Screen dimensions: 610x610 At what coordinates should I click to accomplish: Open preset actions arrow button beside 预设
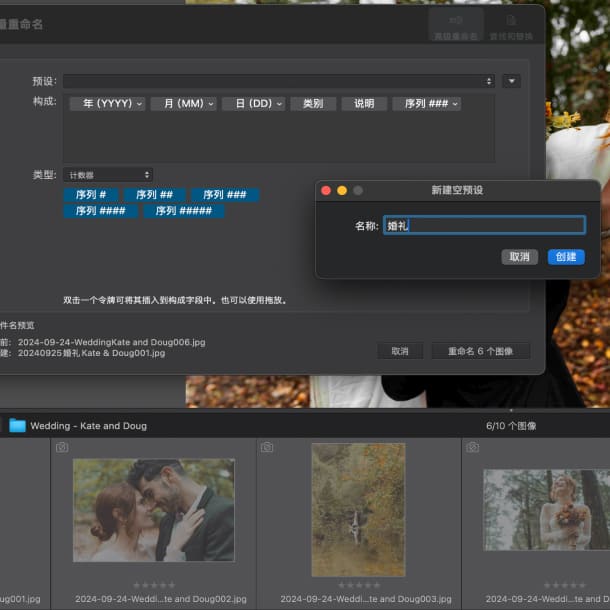(x=511, y=81)
